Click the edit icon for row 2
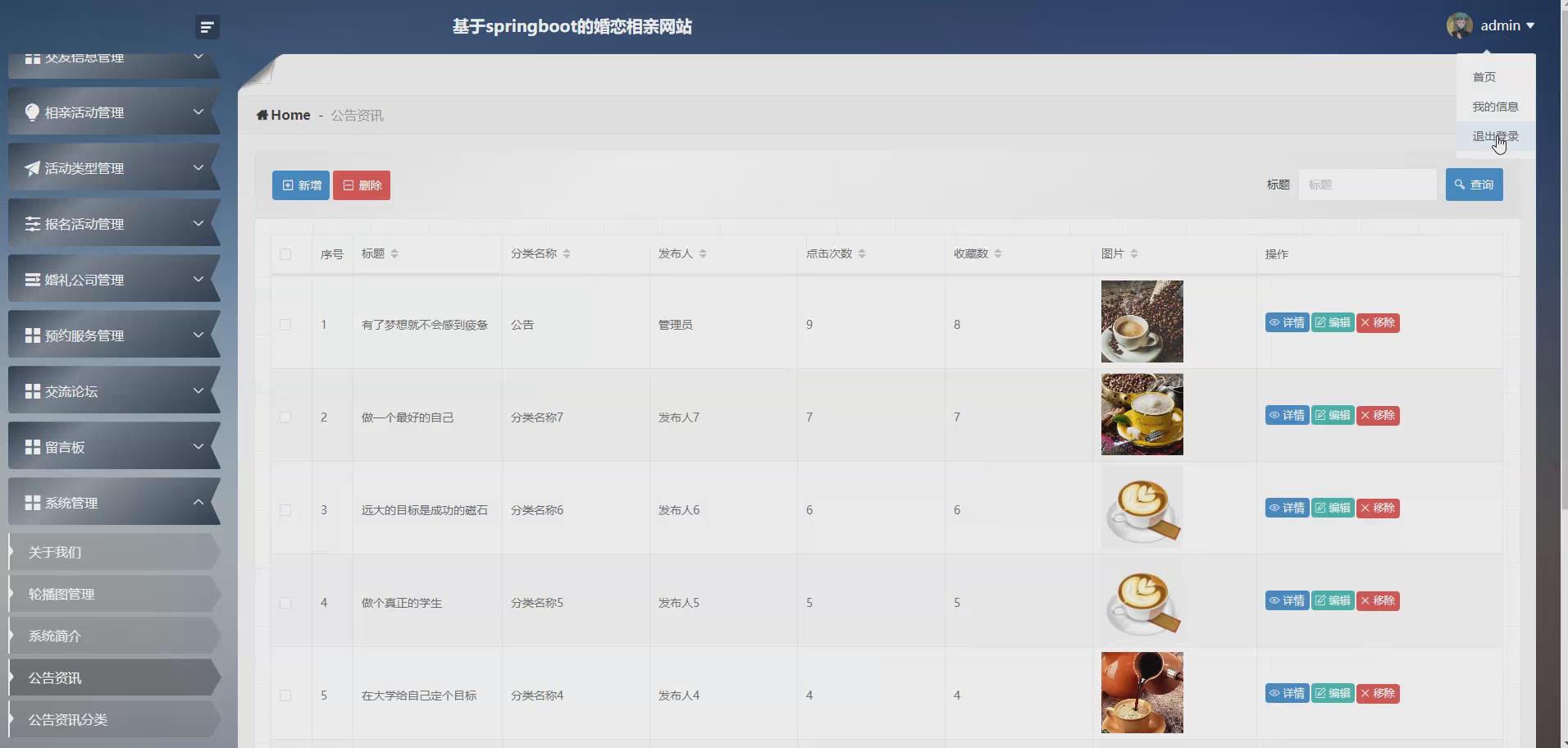1568x748 pixels. coord(1331,415)
